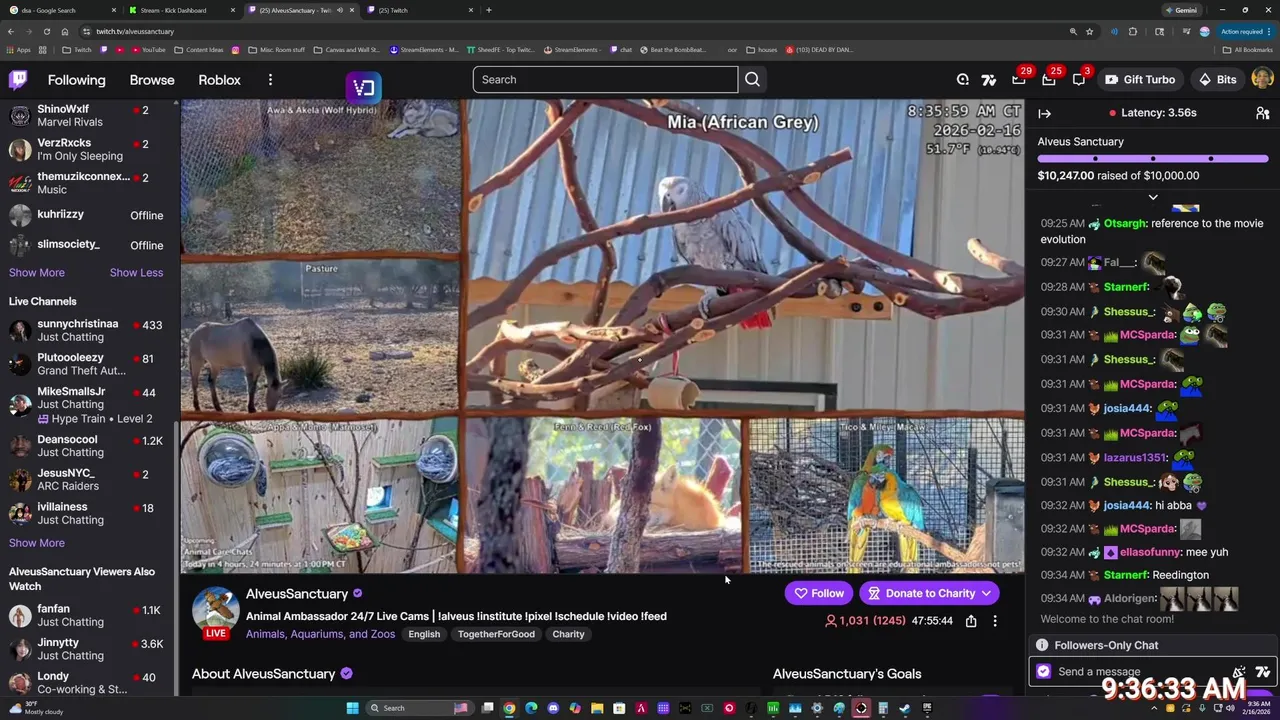Open the stream more options menu
This screenshot has width=1280, height=720.
point(995,621)
